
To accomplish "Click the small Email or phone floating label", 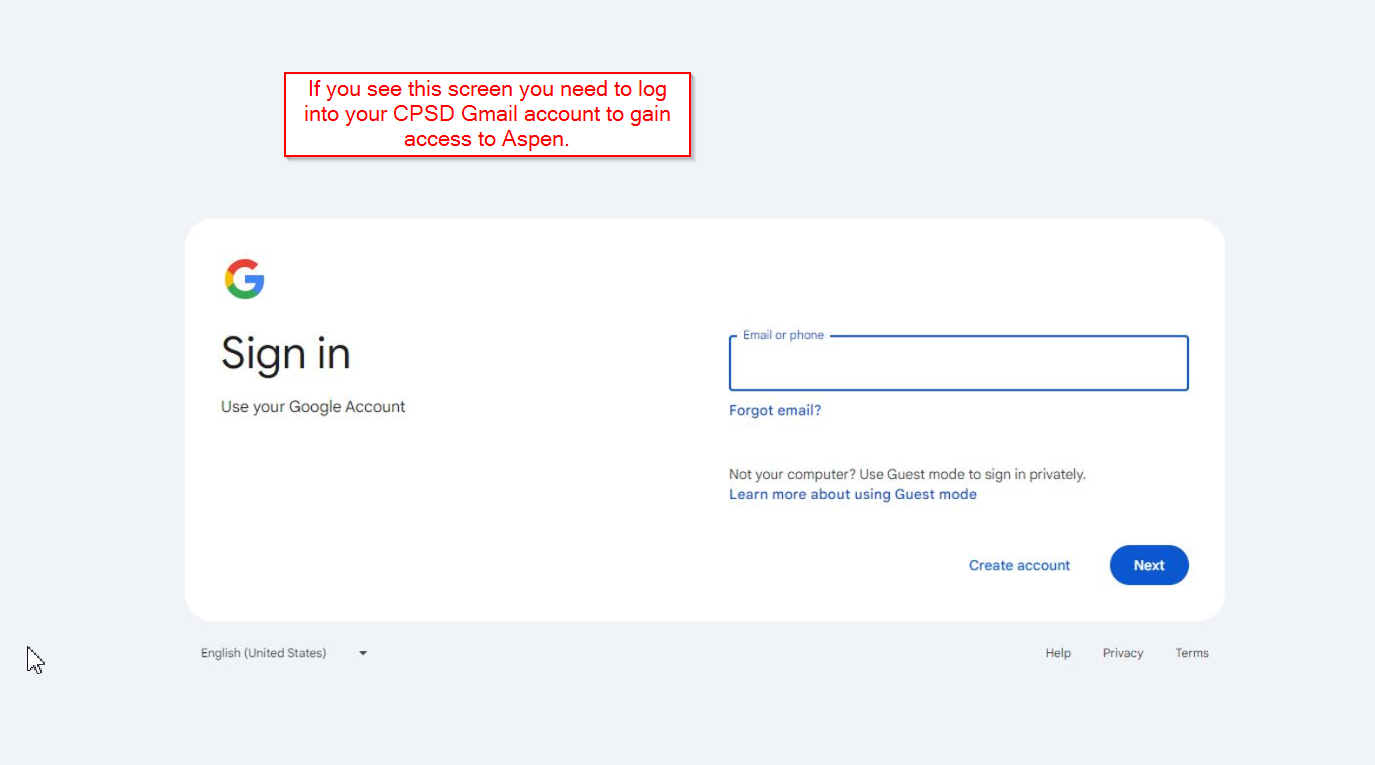I will tap(783, 335).
